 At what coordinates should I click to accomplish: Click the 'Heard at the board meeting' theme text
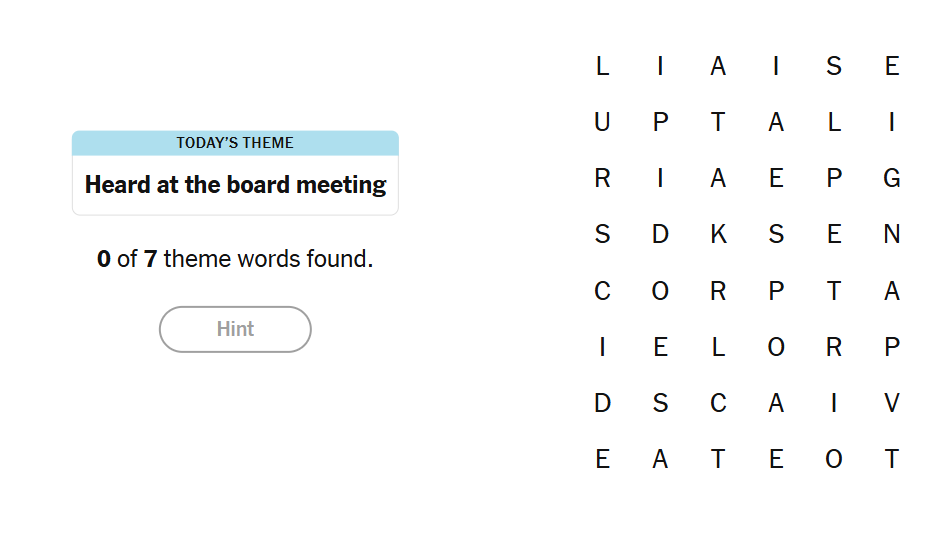[235, 185]
